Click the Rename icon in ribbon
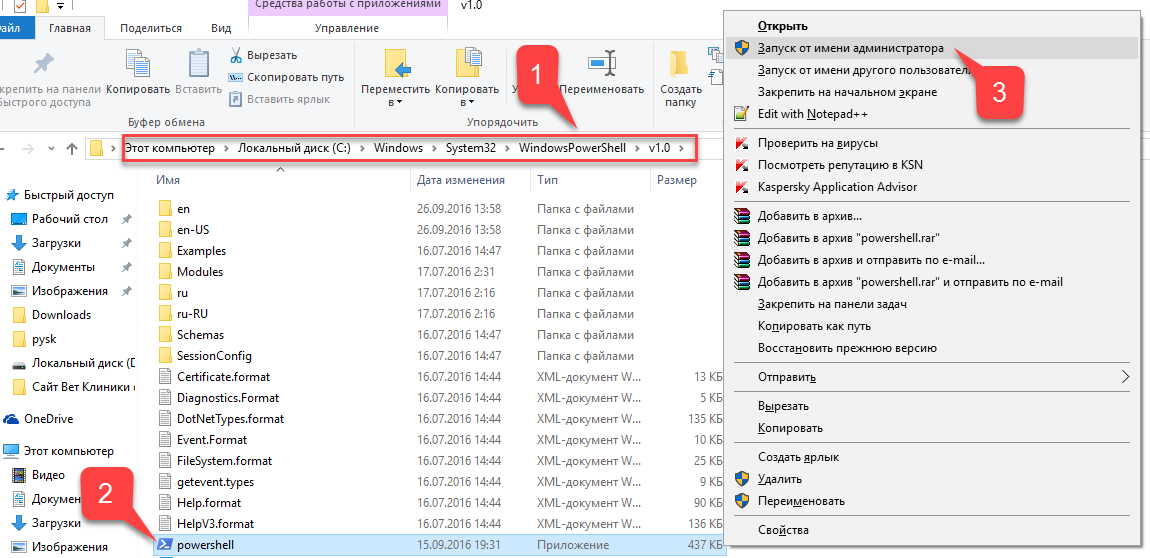 [x=601, y=64]
